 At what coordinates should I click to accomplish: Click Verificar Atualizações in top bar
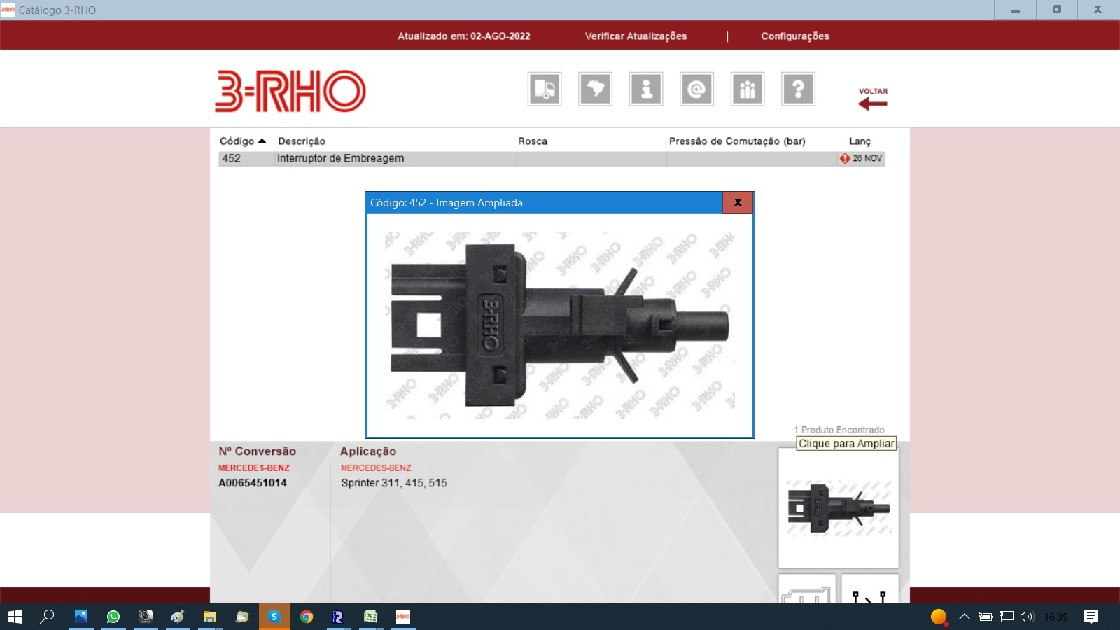point(636,36)
